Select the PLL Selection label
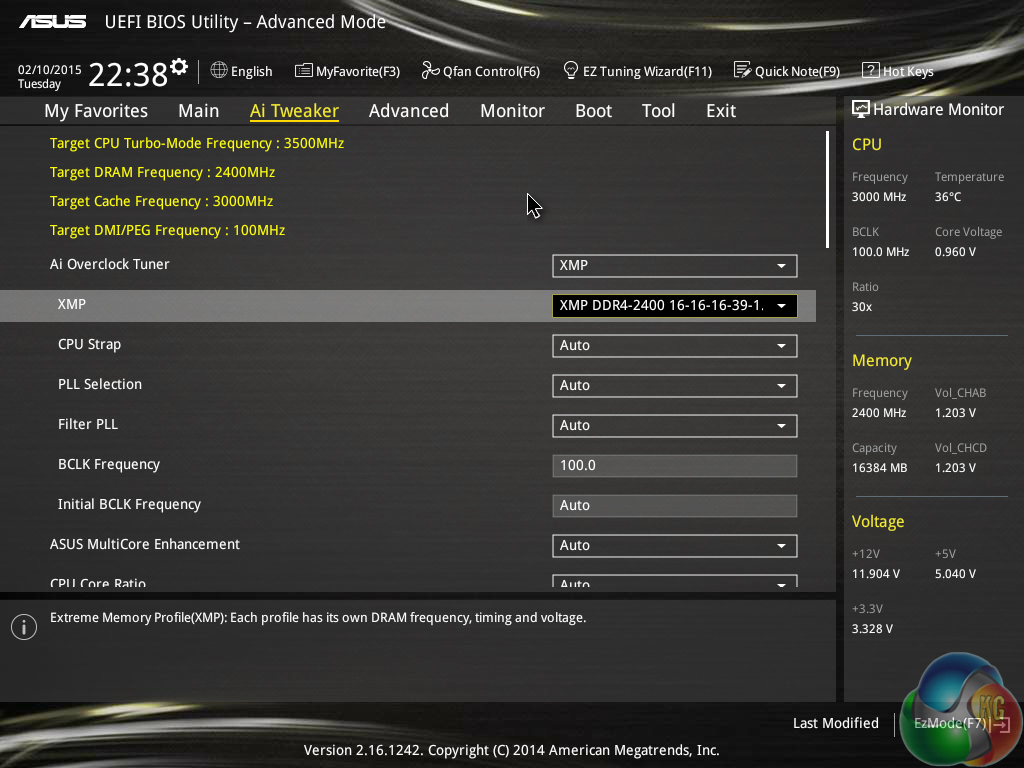Viewport: 1024px width, 768px height. coord(100,384)
